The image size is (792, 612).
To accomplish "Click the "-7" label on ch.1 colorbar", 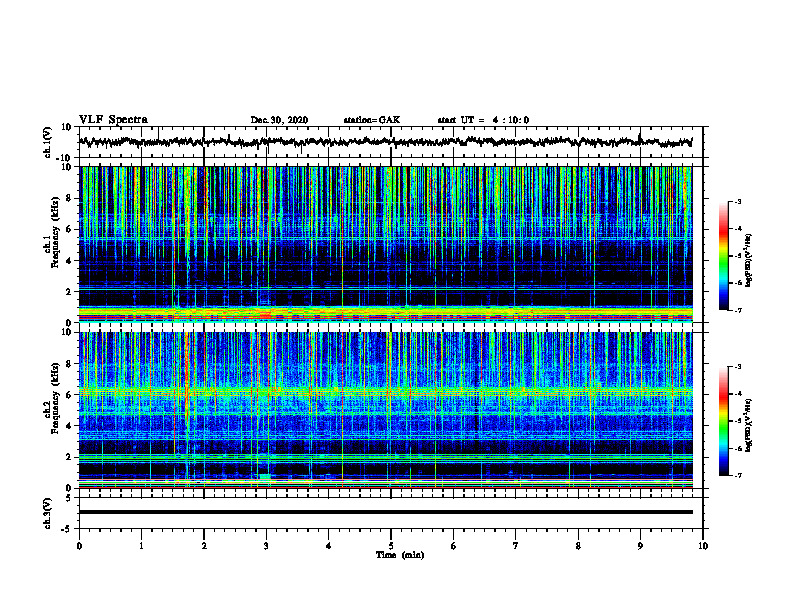I will point(738,310).
